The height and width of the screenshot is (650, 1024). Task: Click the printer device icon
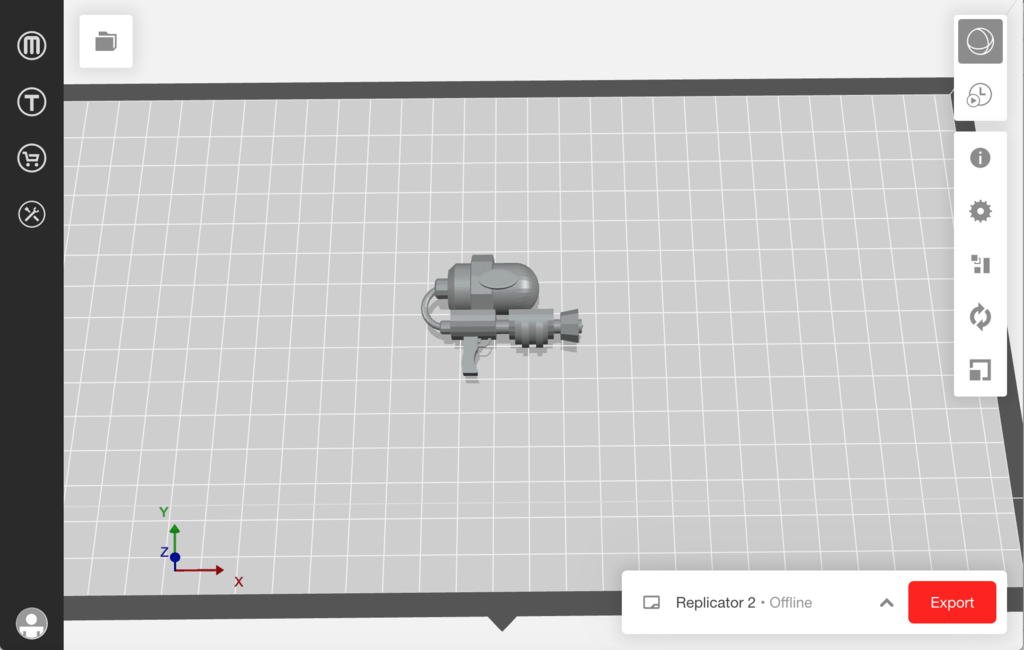coord(651,602)
